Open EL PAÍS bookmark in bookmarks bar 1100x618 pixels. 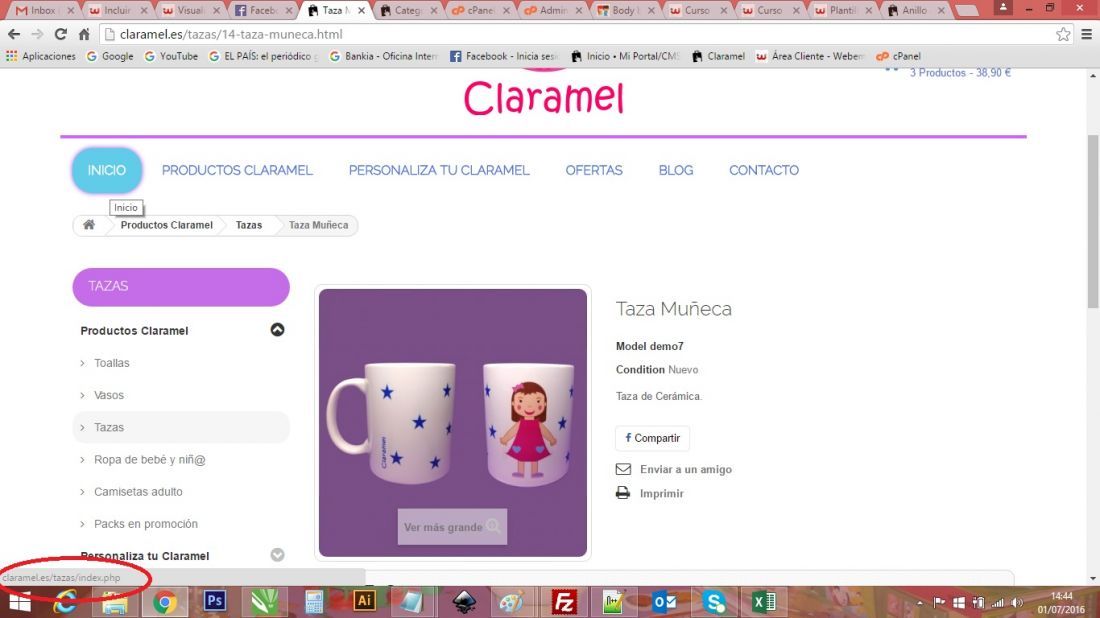click(264, 56)
